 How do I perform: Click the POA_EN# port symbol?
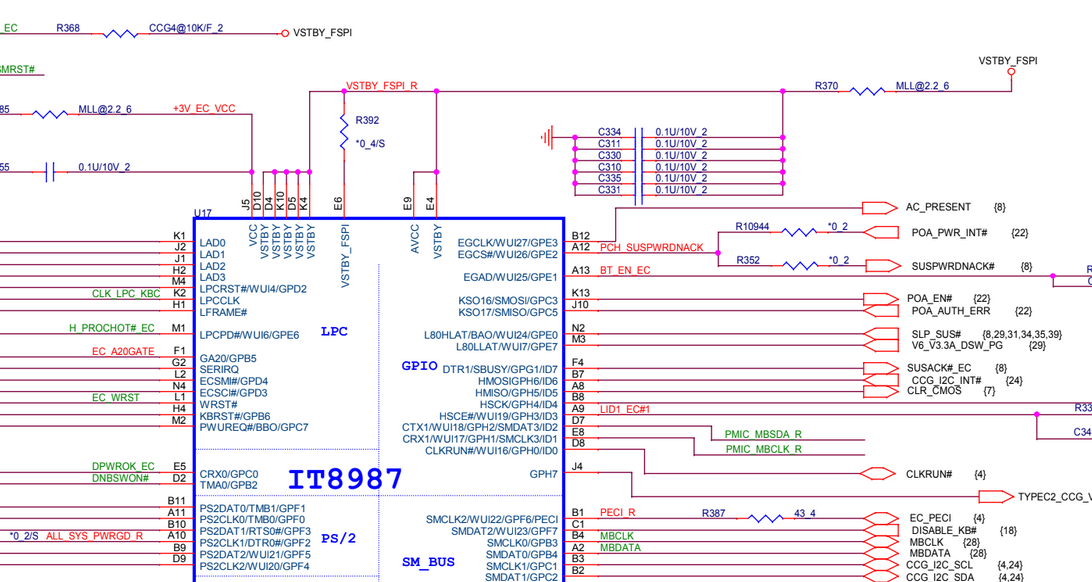(x=881, y=299)
